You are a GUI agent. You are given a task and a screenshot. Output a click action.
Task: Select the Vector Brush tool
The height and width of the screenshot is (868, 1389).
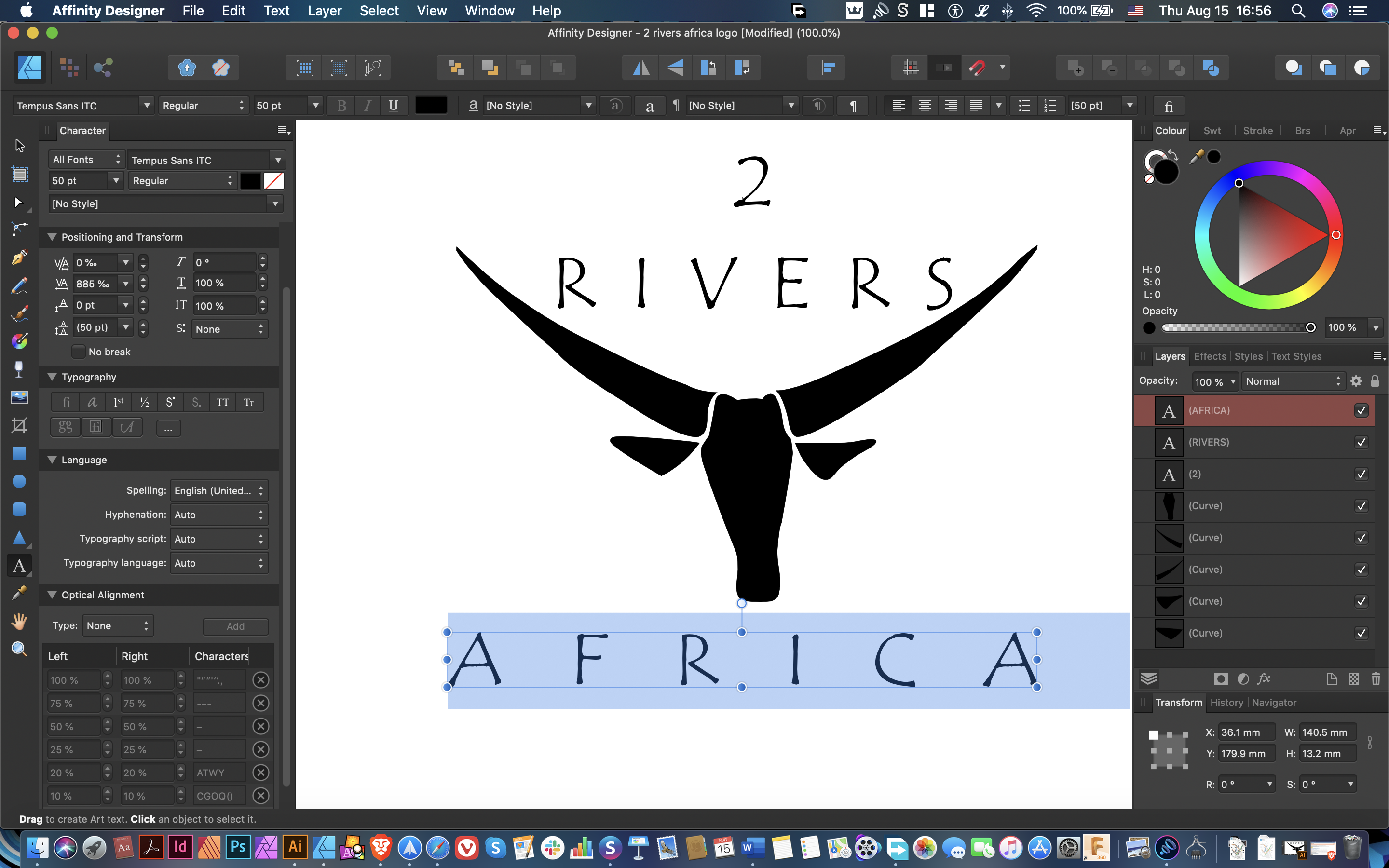tap(19, 313)
